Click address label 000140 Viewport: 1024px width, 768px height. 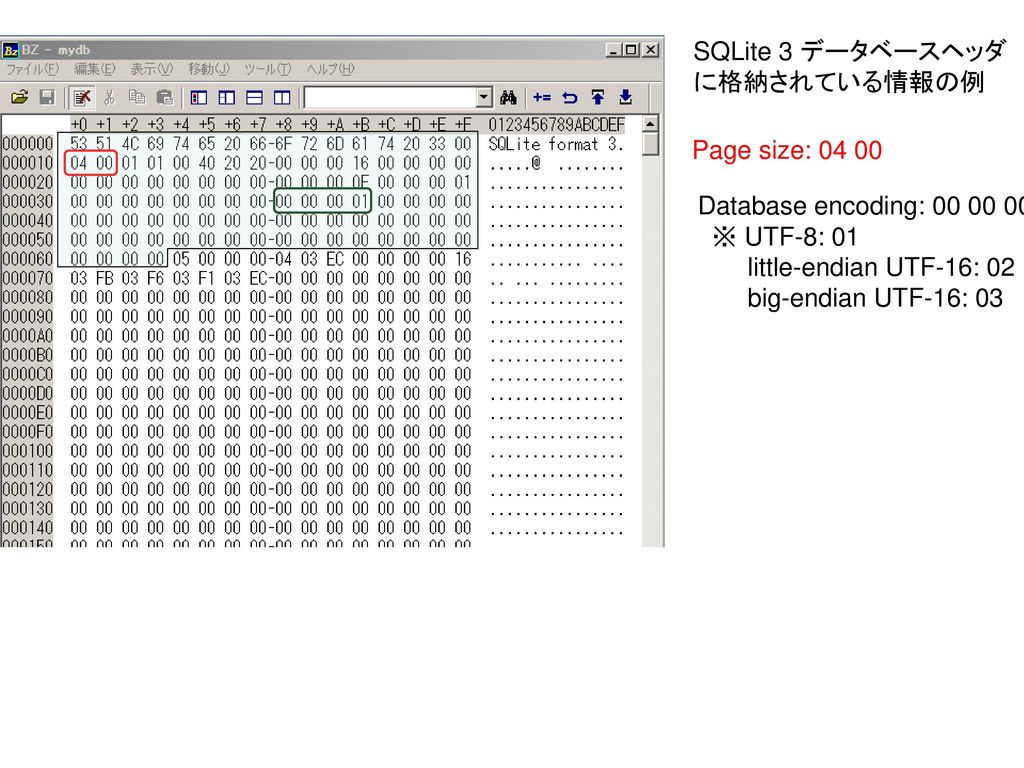pos(27,528)
